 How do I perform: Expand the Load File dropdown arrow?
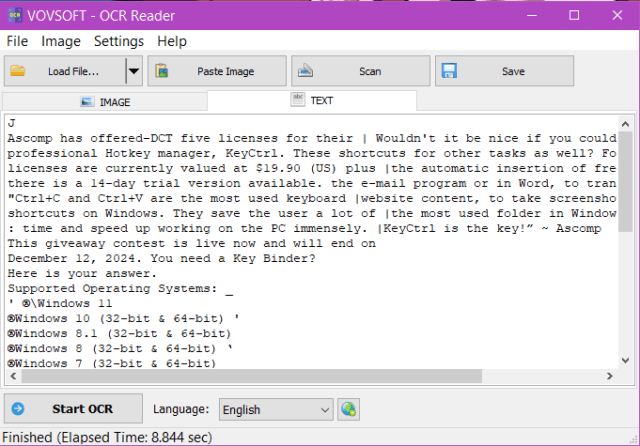(x=134, y=71)
